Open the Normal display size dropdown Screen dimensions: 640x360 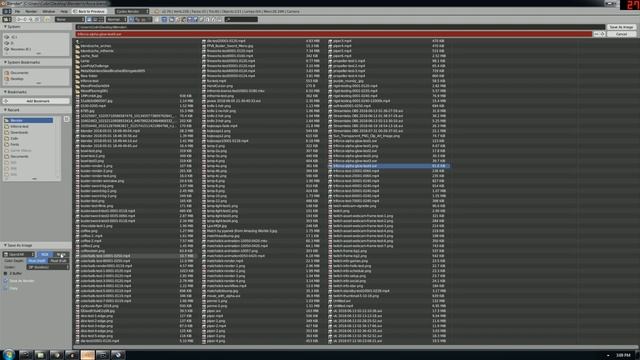(x=117, y=19)
